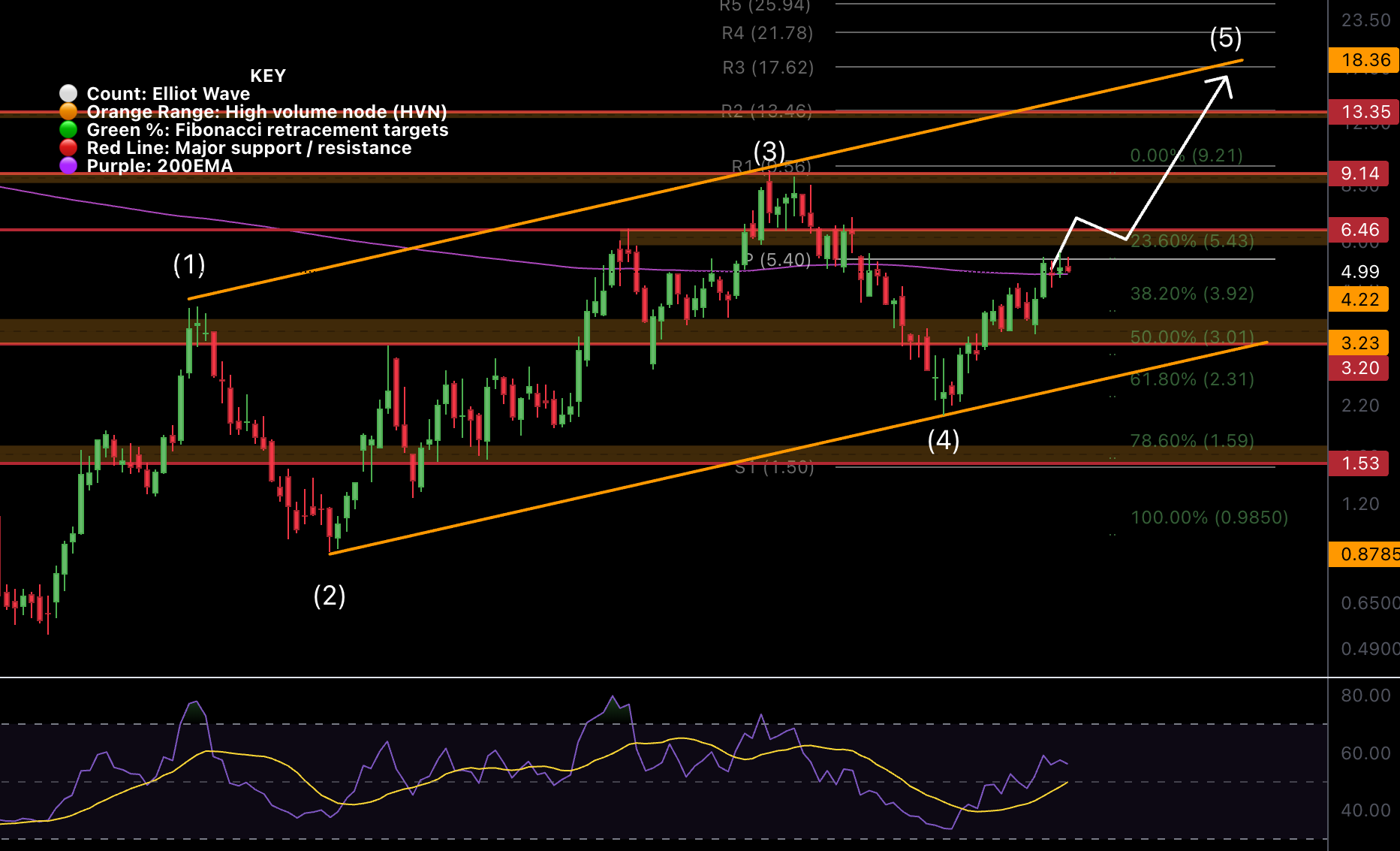
Task: Click the 40.00 RSI axis value
Action: pyautogui.click(x=1366, y=810)
